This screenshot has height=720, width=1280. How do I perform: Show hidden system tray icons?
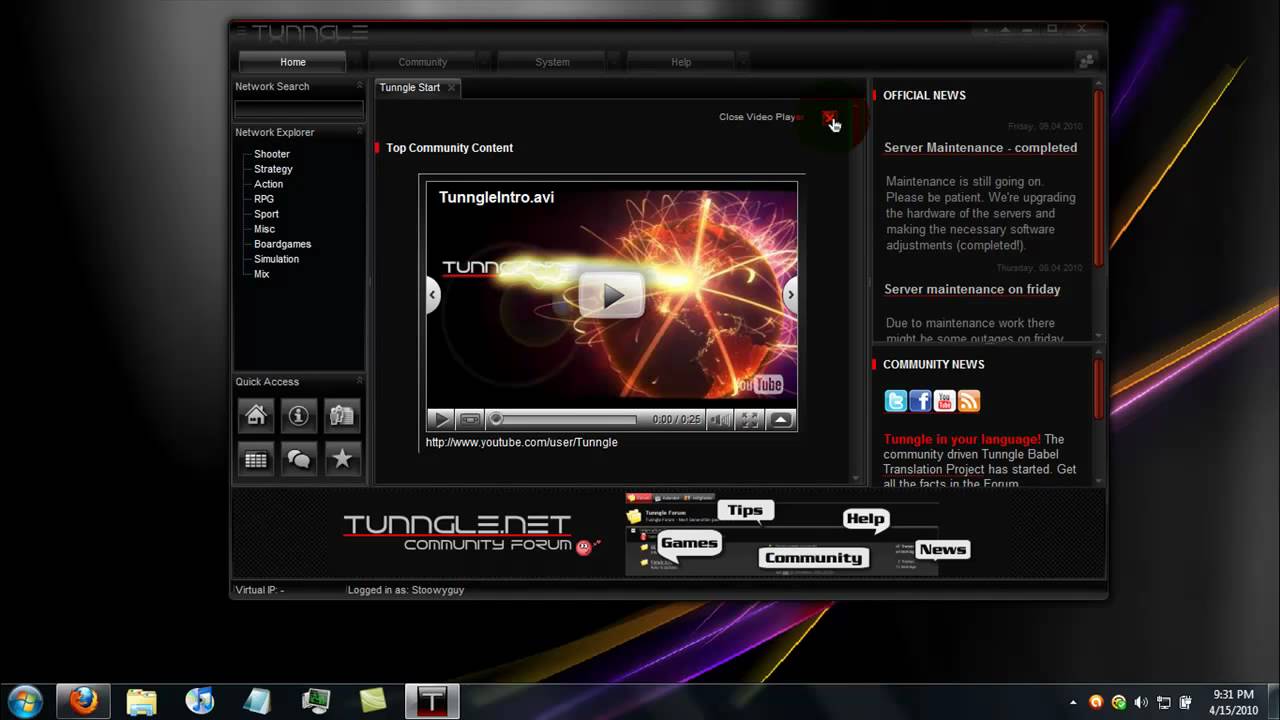(1074, 702)
